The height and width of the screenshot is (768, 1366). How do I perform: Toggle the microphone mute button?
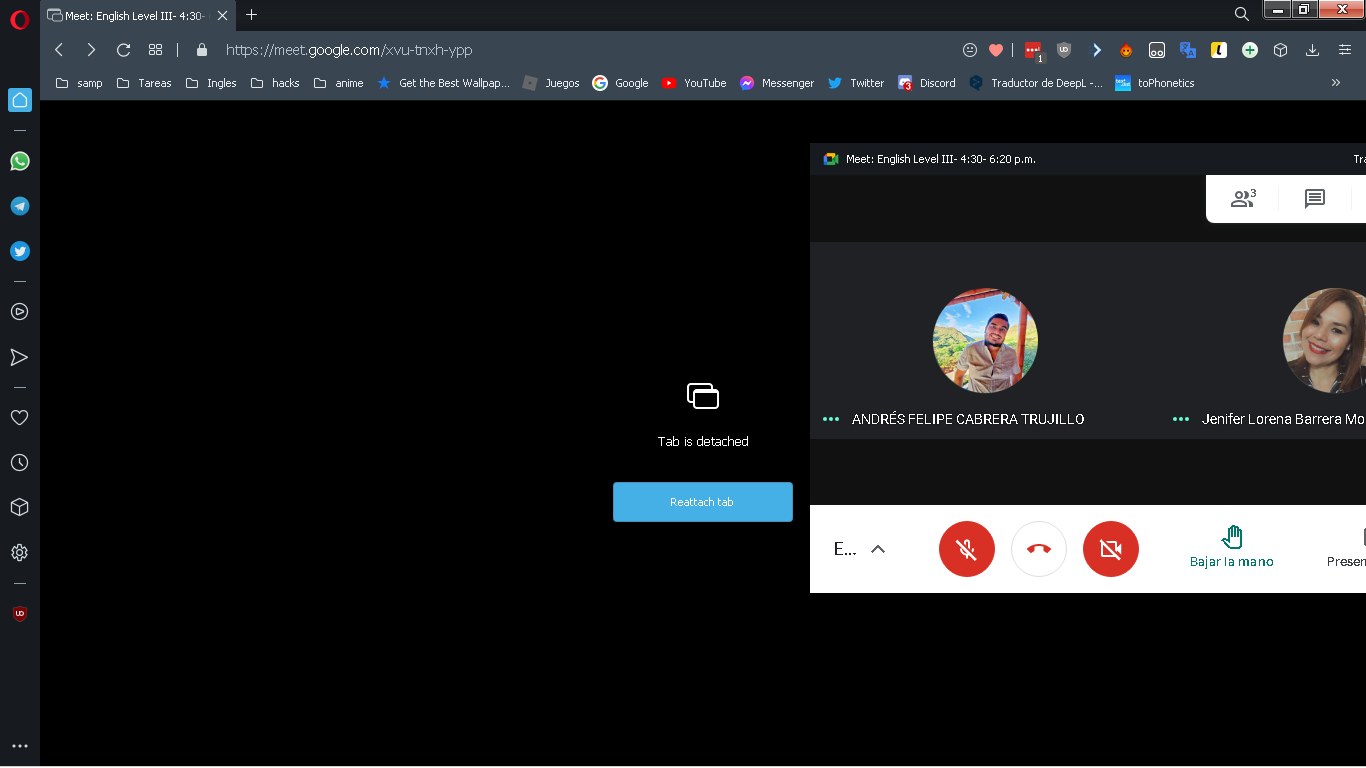[x=967, y=549]
